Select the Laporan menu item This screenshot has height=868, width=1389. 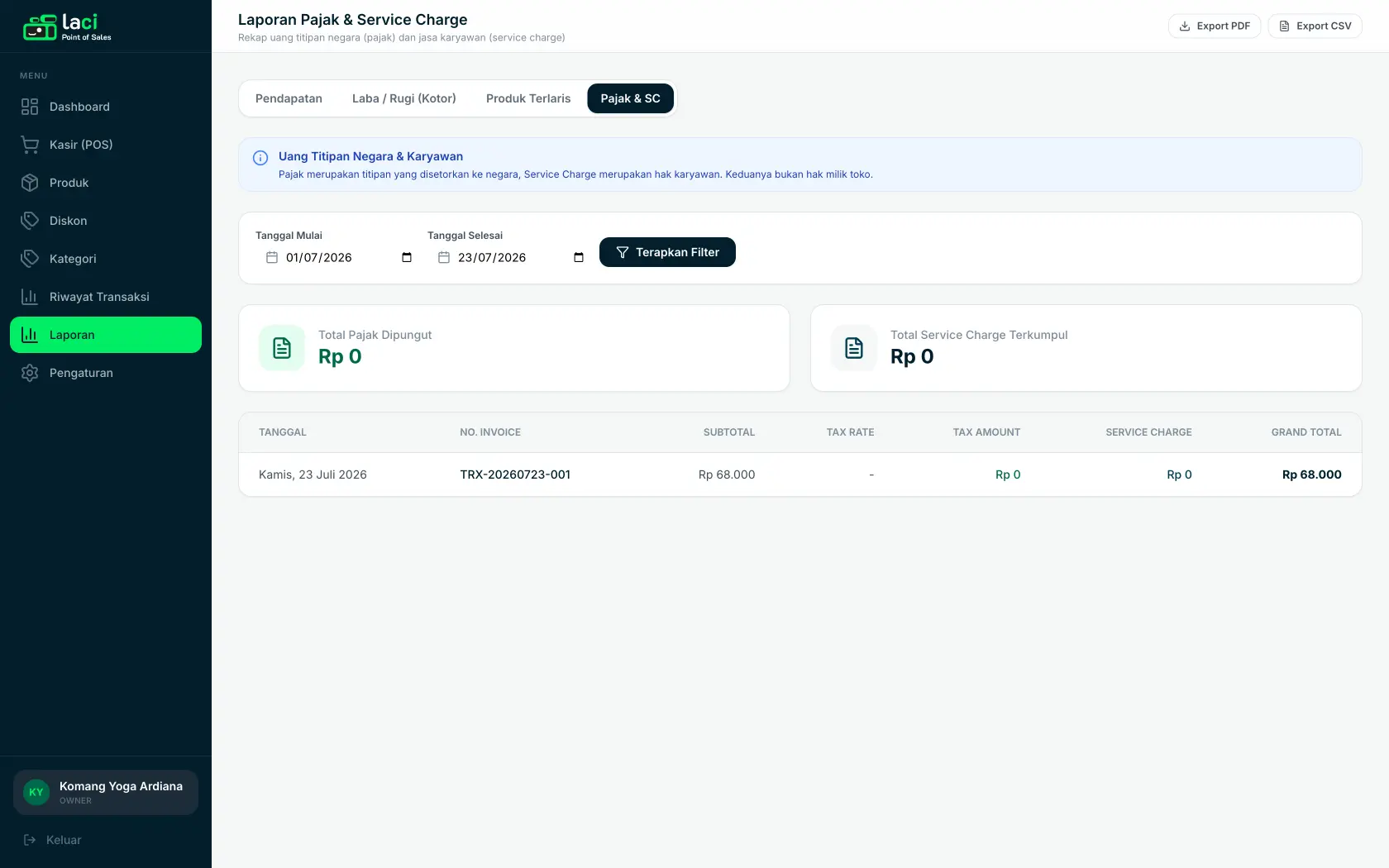point(106,335)
